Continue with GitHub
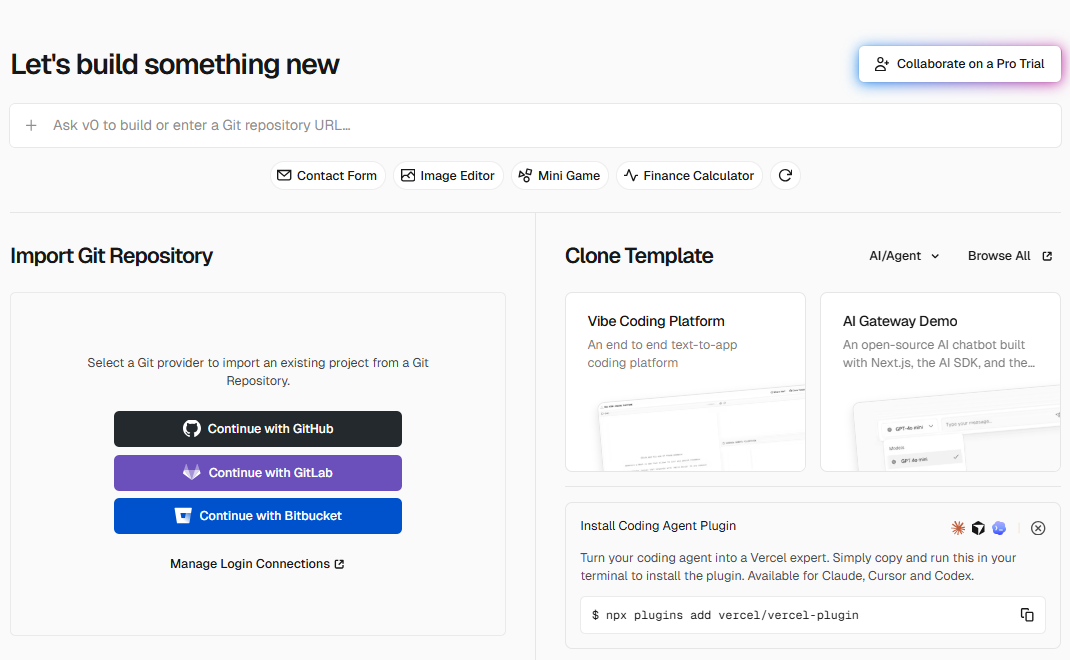The image size is (1070, 660). click(x=258, y=429)
